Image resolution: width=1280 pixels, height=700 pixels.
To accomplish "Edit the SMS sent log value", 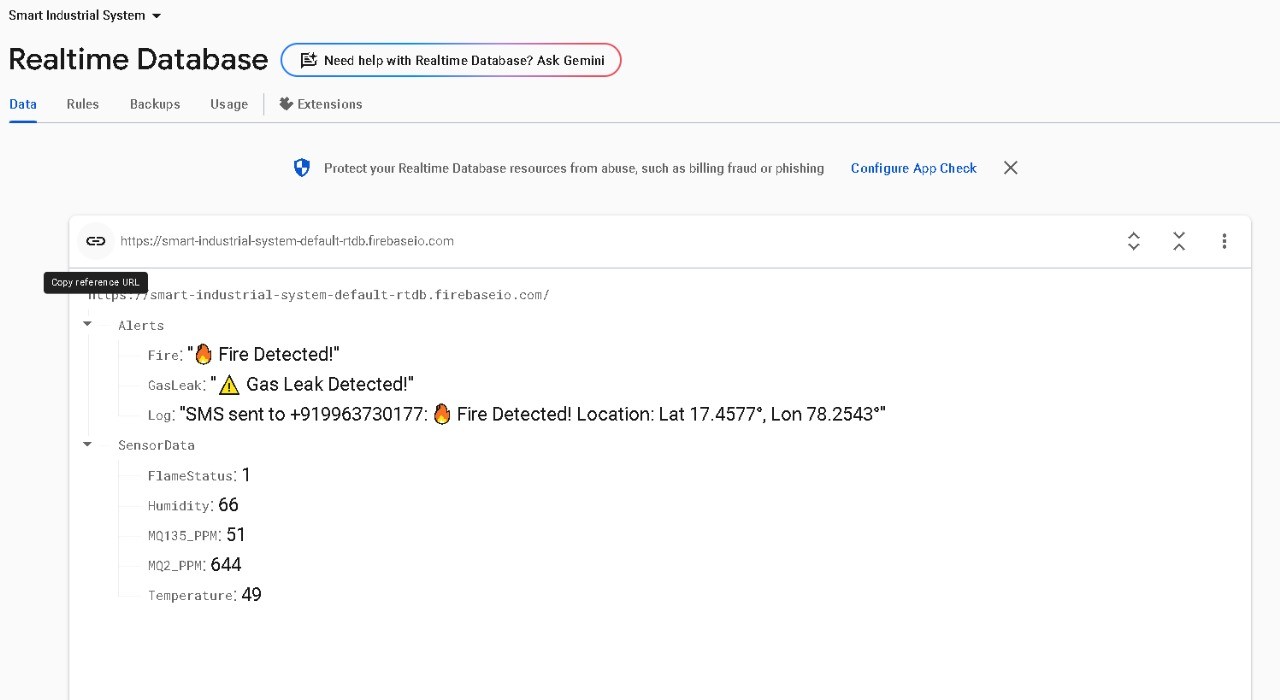I will pyautogui.click(x=532, y=414).
